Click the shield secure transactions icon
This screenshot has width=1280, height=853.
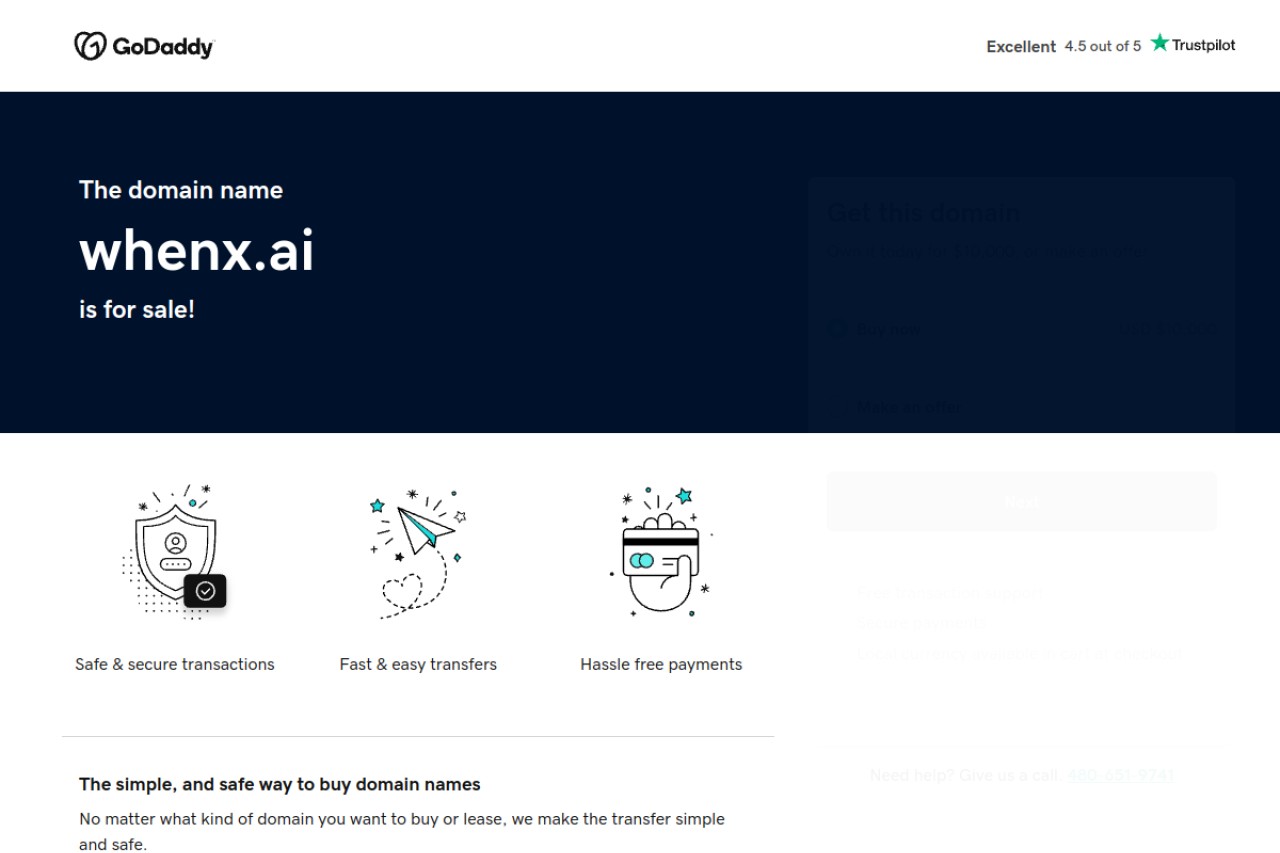coord(174,551)
